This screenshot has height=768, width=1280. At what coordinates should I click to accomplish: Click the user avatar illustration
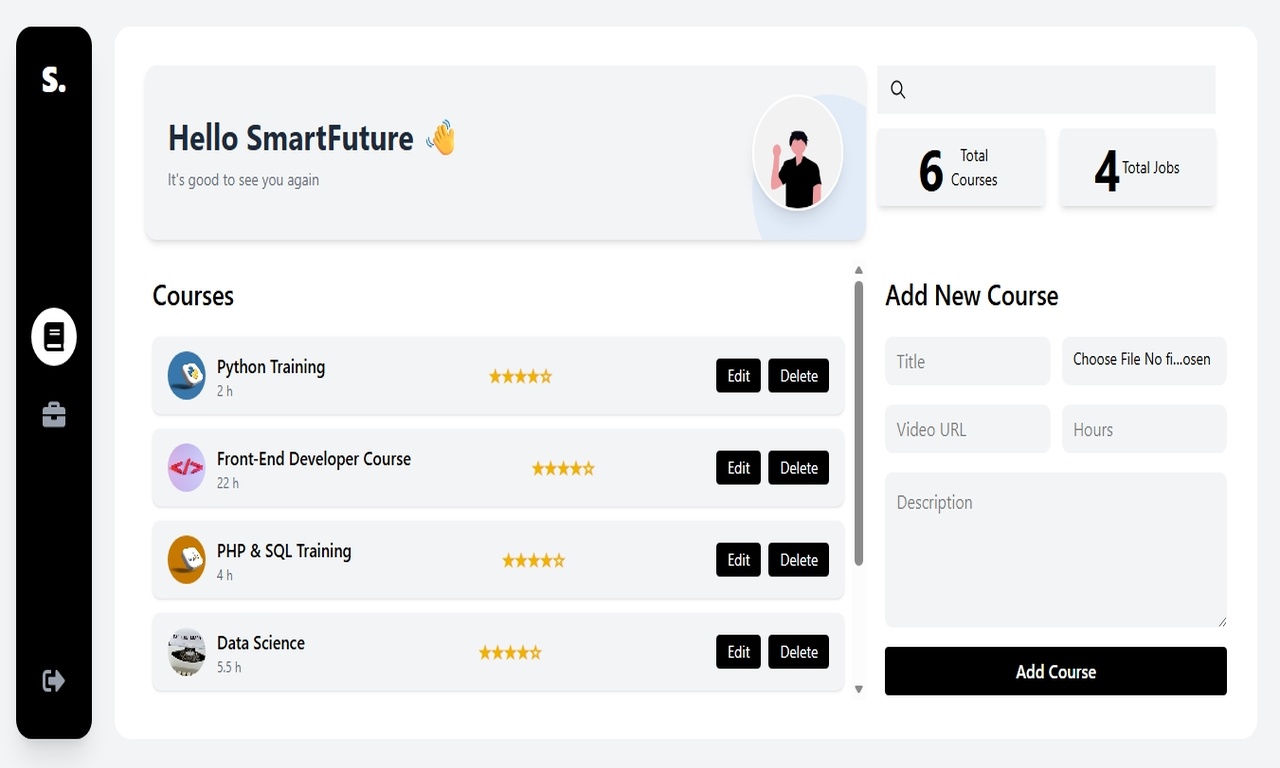click(798, 154)
